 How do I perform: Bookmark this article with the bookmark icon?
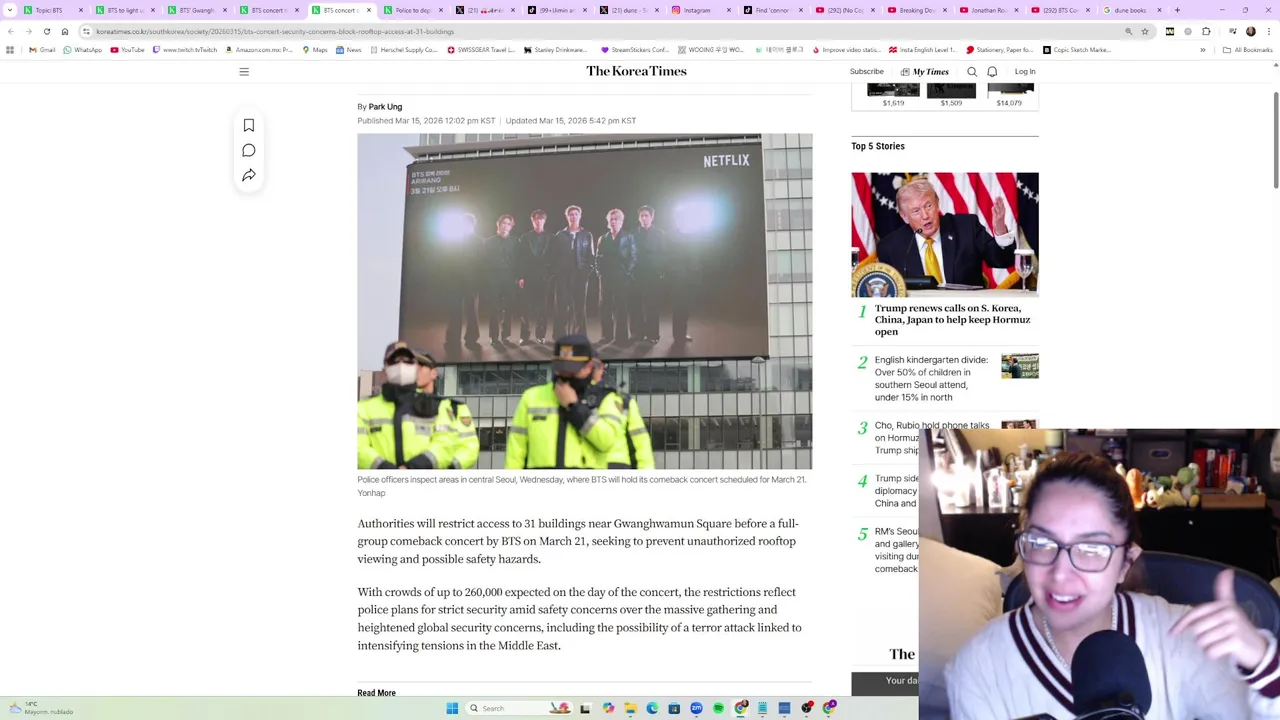pyautogui.click(x=249, y=126)
